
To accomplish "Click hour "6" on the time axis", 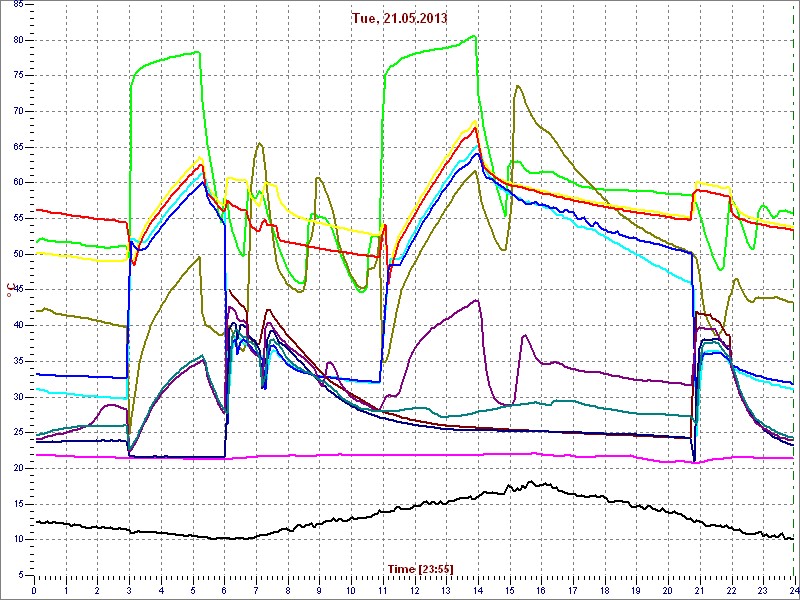I will (224, 590).
